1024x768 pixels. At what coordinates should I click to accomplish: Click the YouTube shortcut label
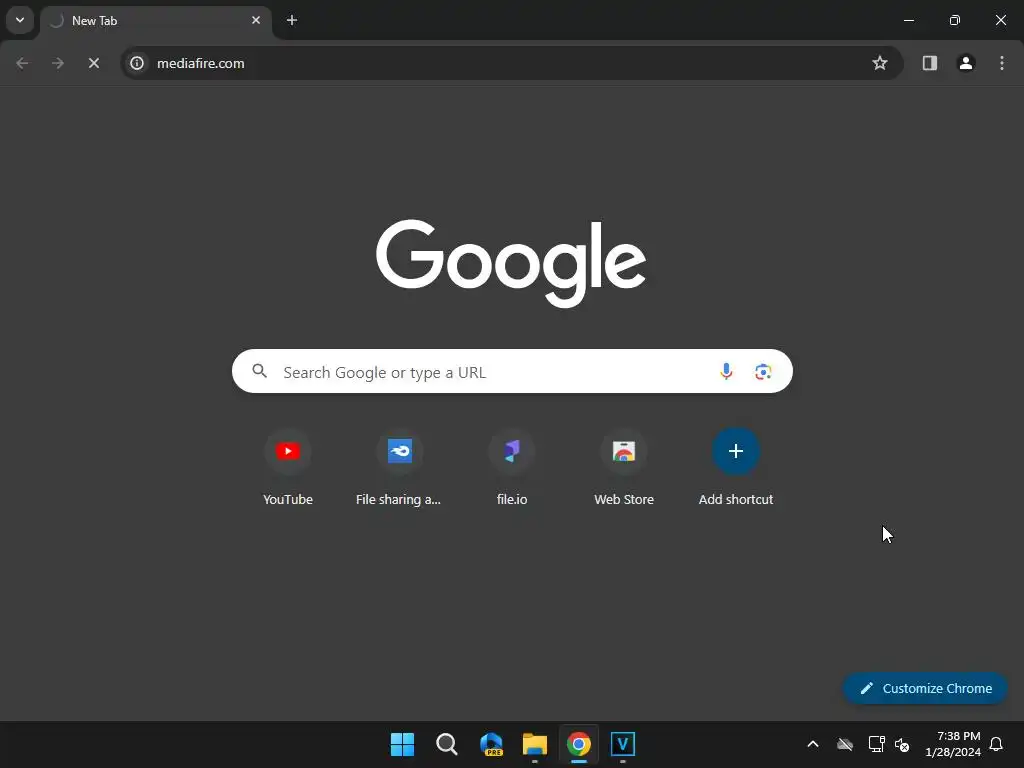[x=288, y=500]
